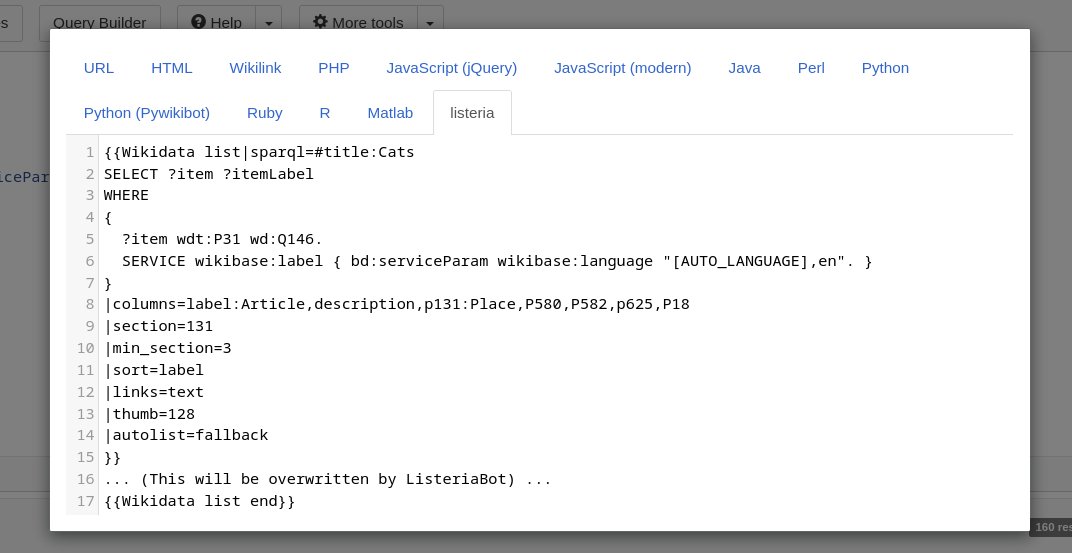The image size is (1072, 553).
Task: Show the JavaScript (modern) example
Action: 622,68
